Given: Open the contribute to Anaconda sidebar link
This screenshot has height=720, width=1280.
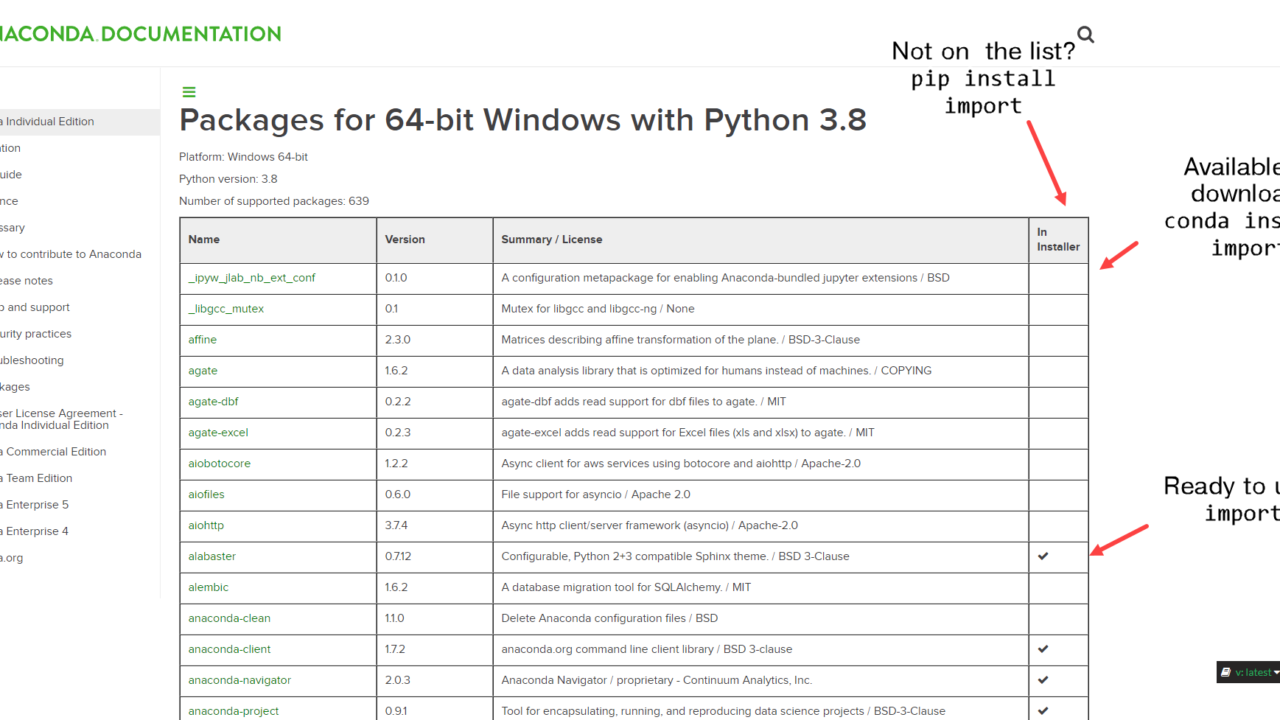Looking at the screenshot, I should (x=72, y=254).
